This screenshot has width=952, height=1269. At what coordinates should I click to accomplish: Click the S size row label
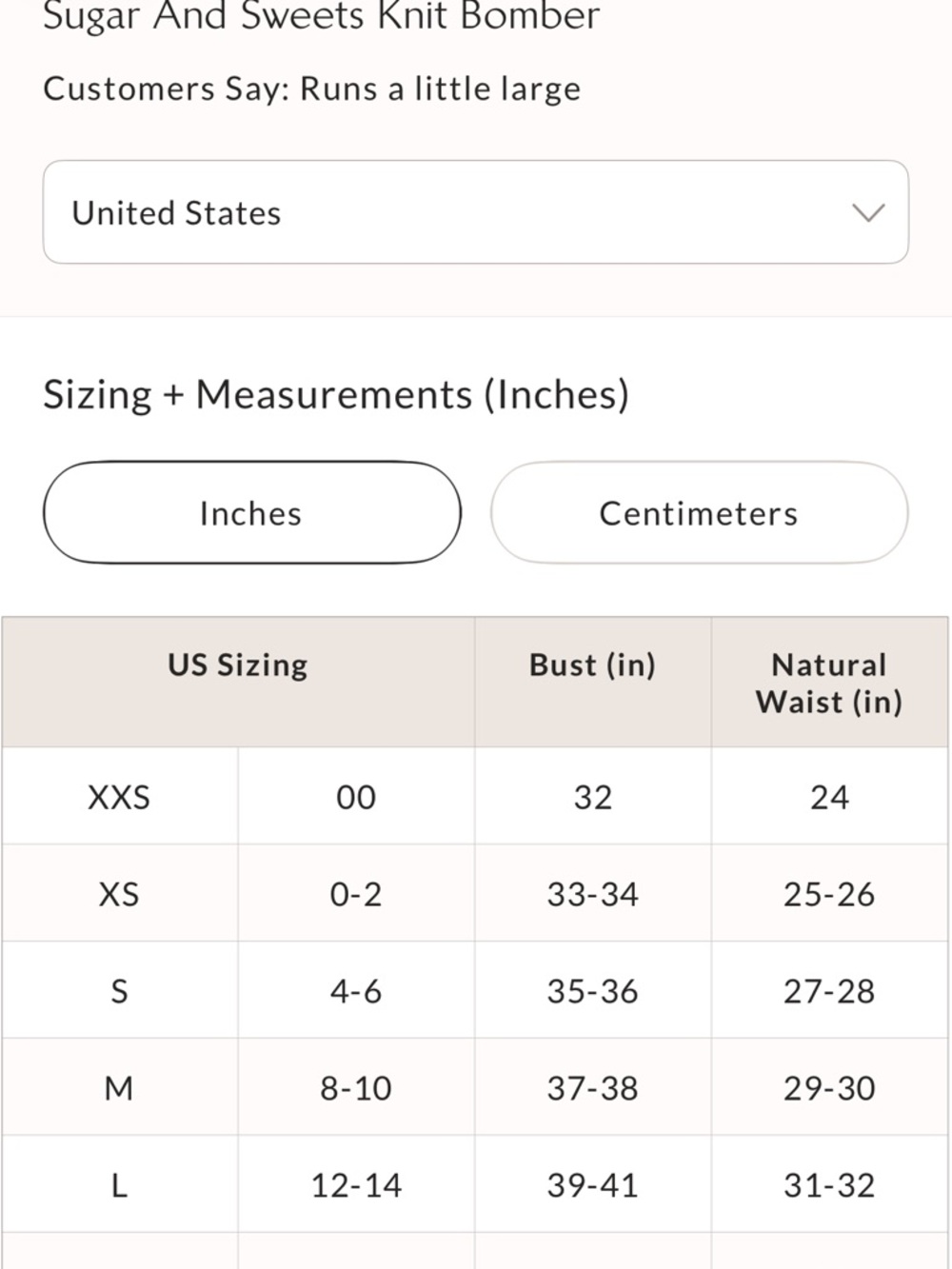coord(119,991)
